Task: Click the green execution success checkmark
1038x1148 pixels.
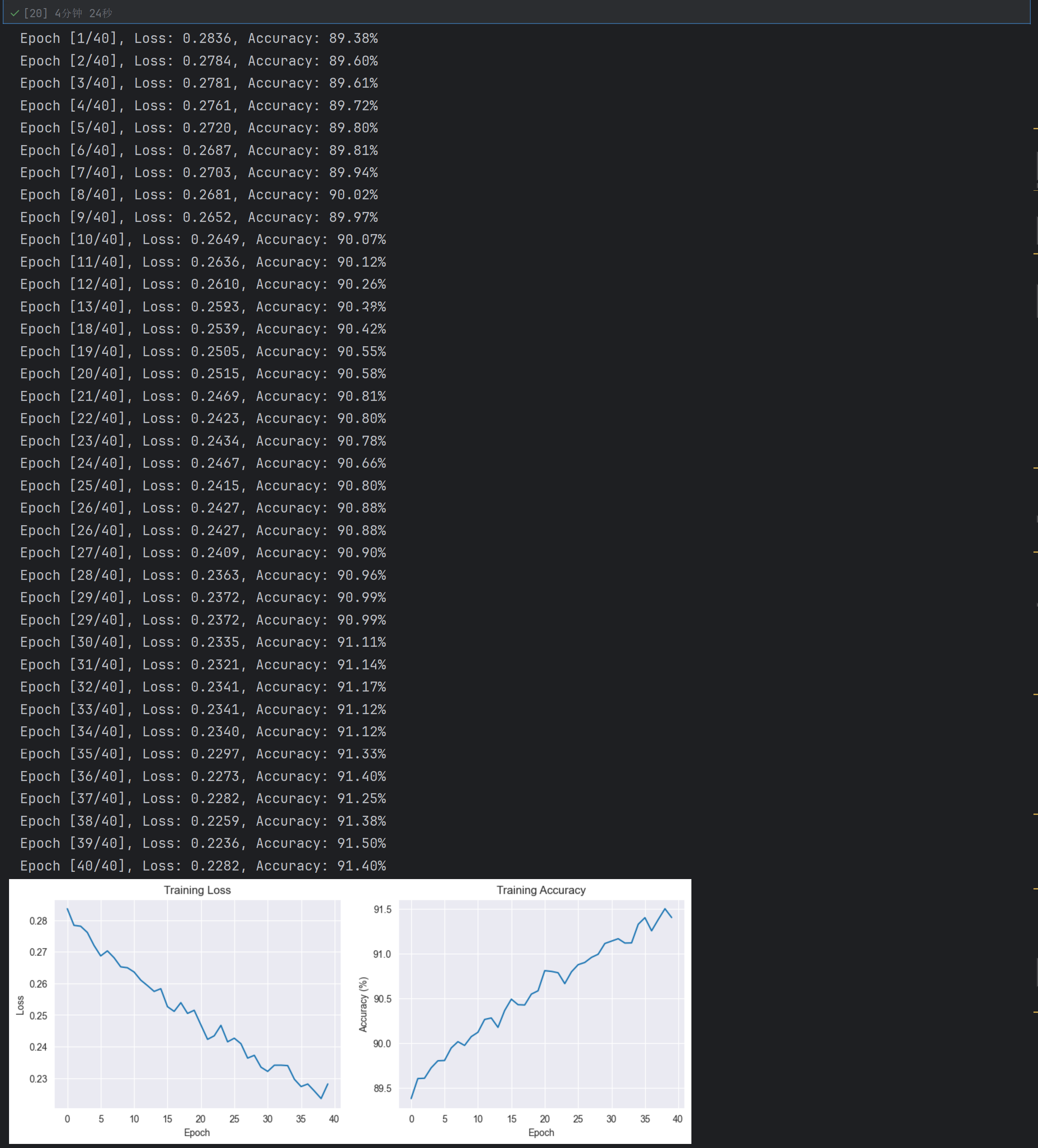Action: coord(15,13)
